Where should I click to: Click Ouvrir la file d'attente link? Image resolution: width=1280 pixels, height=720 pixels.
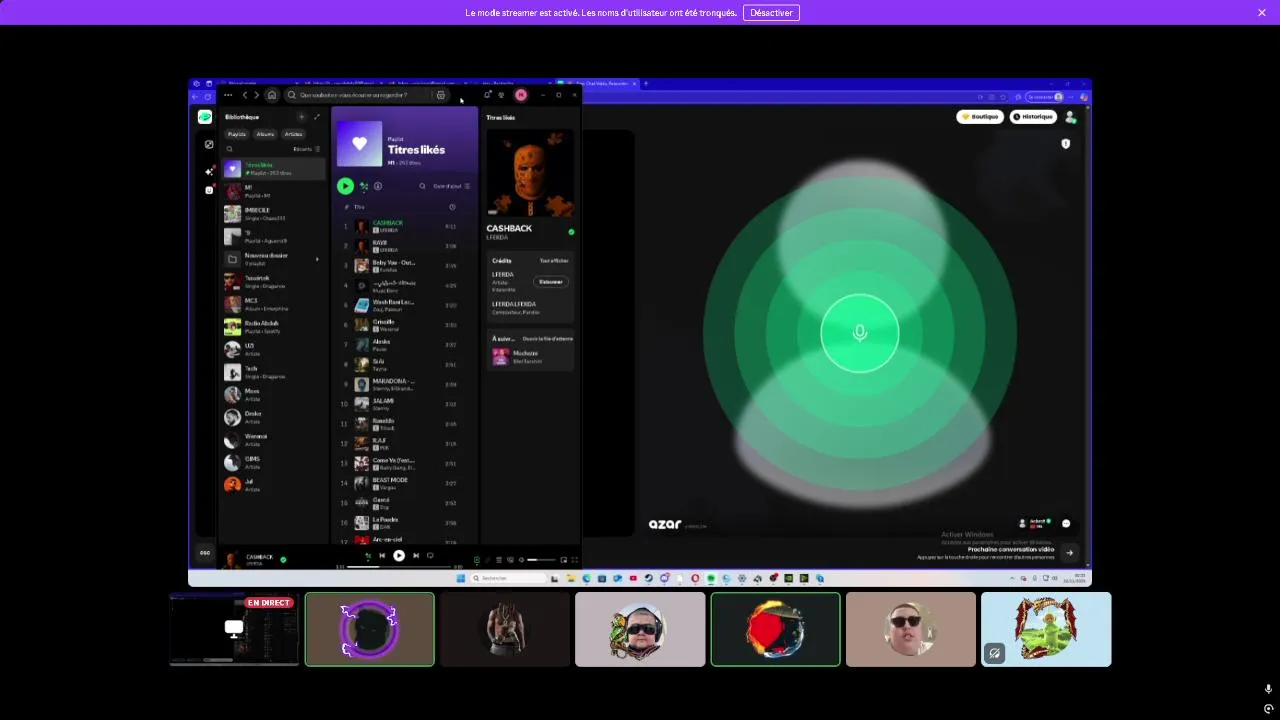pos(548,339)
